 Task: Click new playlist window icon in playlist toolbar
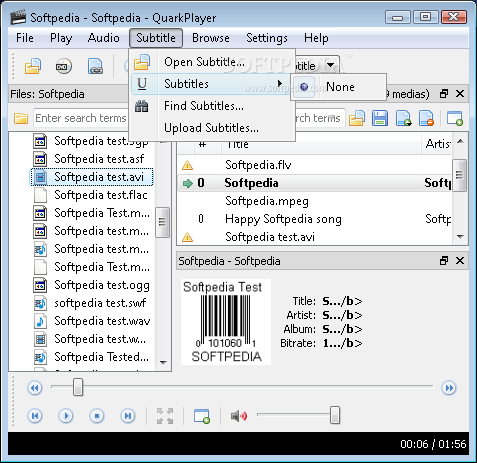click(455, 118)
